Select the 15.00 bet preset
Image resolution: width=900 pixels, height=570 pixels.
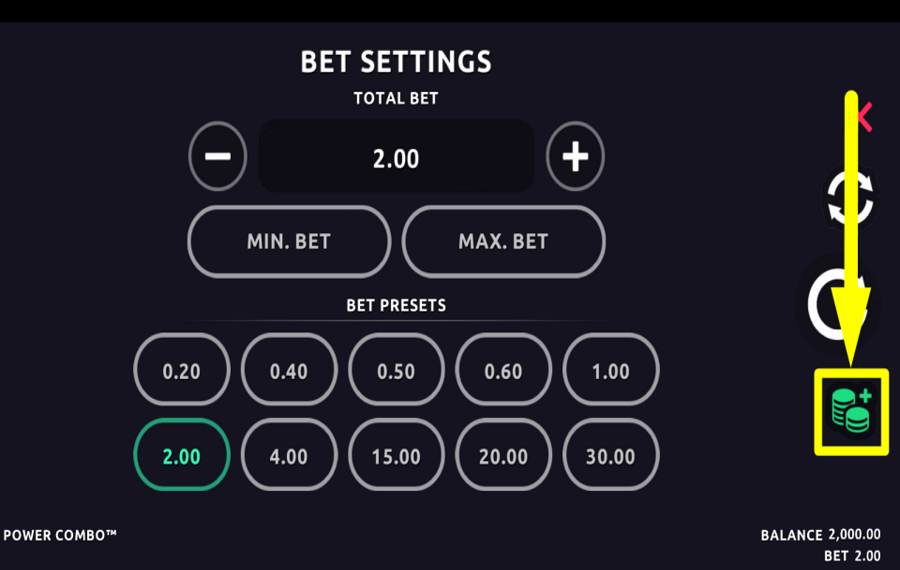[x=396, y=456]
